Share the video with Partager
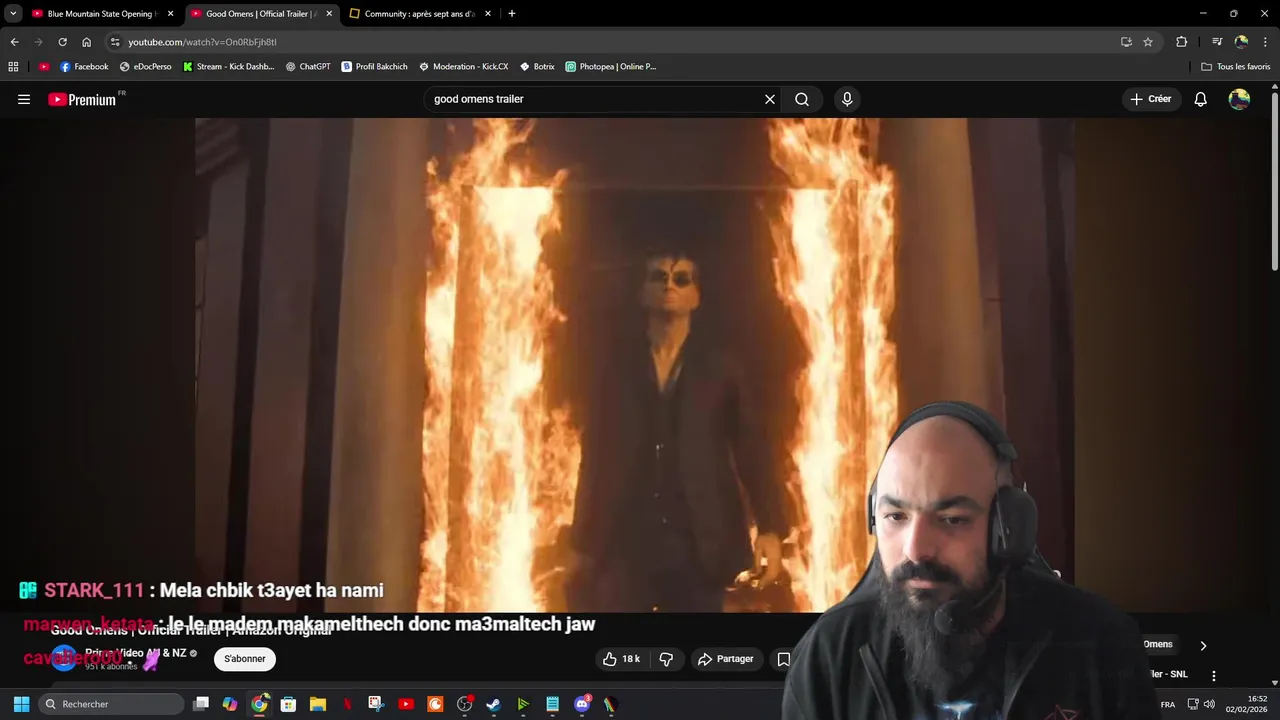1280x720 pixels. pyautogui.click(x=726, y=659)
